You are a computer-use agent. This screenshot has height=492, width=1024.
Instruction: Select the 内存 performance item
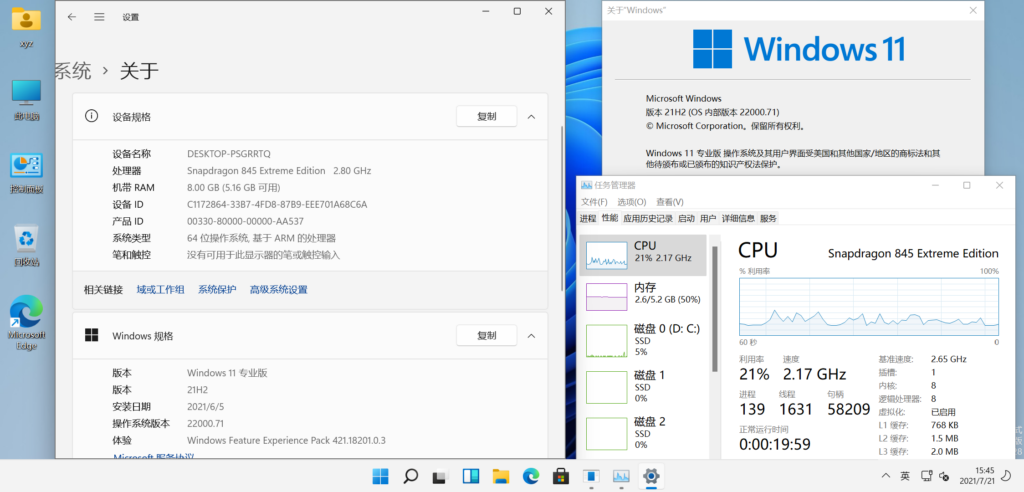(643, 296)
